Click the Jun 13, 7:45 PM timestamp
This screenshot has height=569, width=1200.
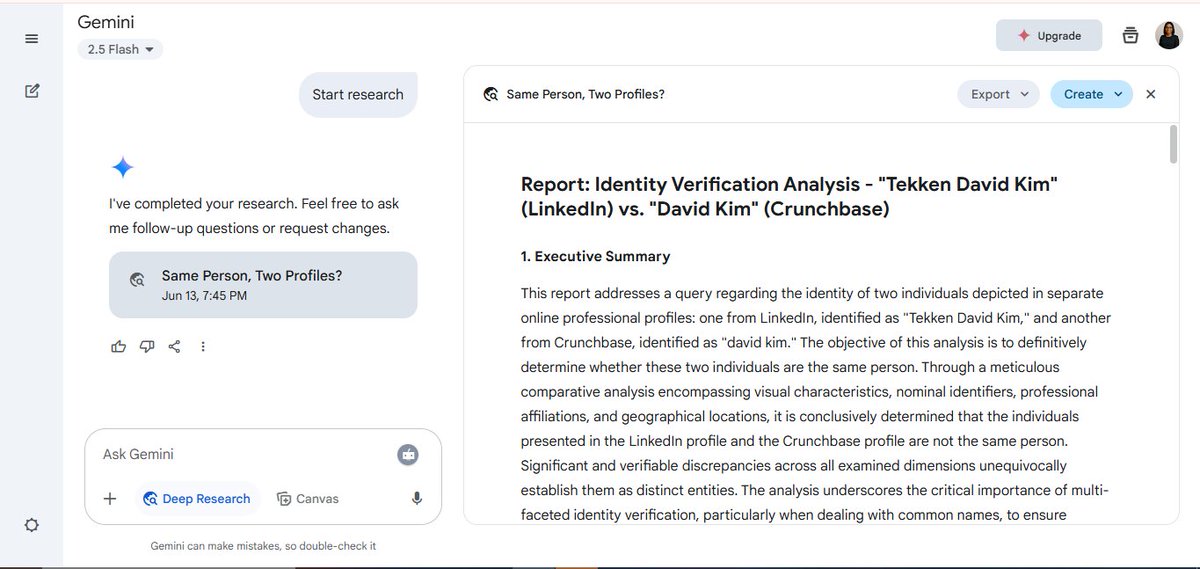204,296
